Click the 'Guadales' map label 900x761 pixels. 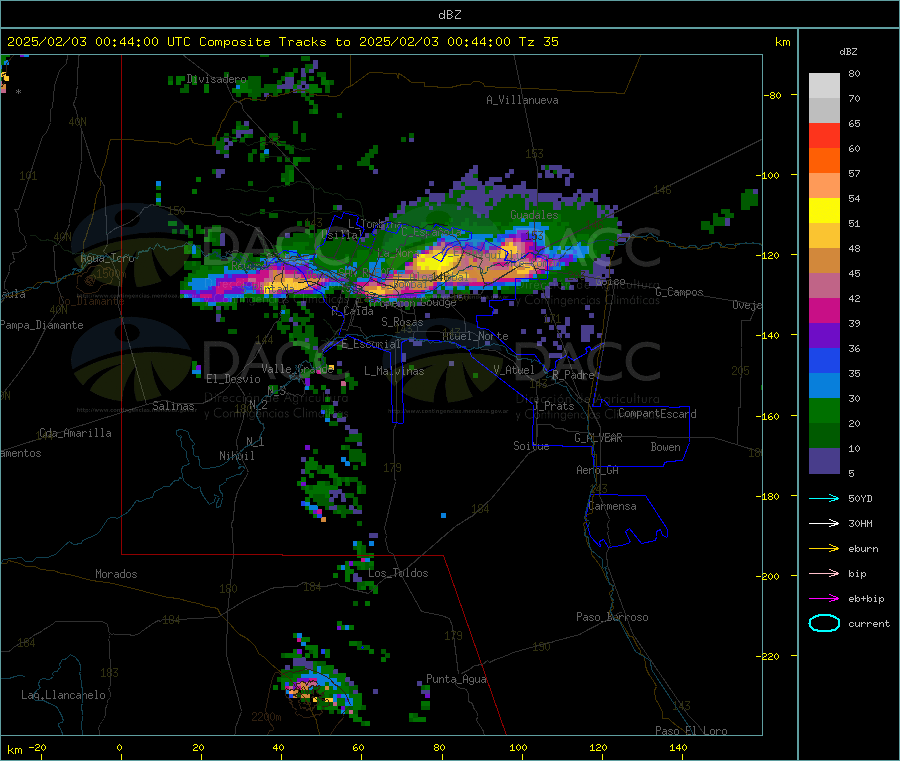click(x=534, y=215)
